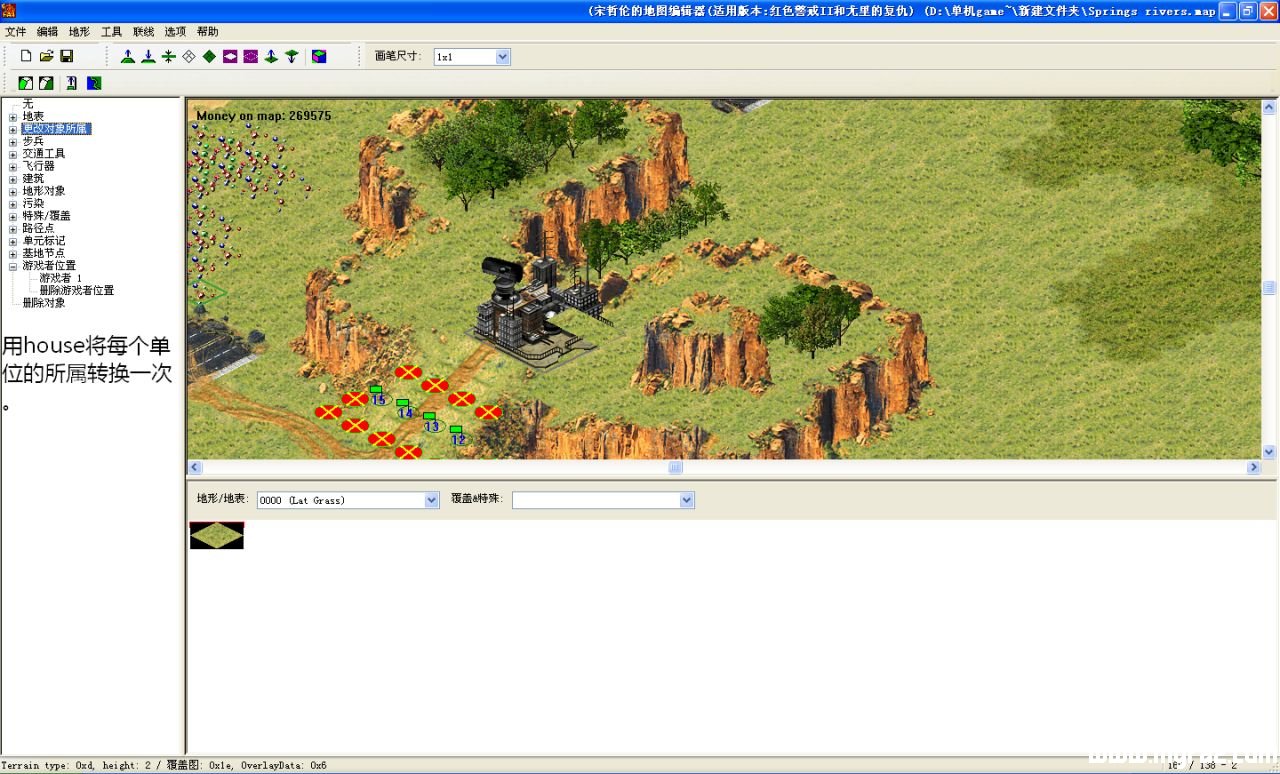This screenshot has height=774, width=1280.
Task: Expand the 步兵 tree node
Action: (x=13, y=142)
